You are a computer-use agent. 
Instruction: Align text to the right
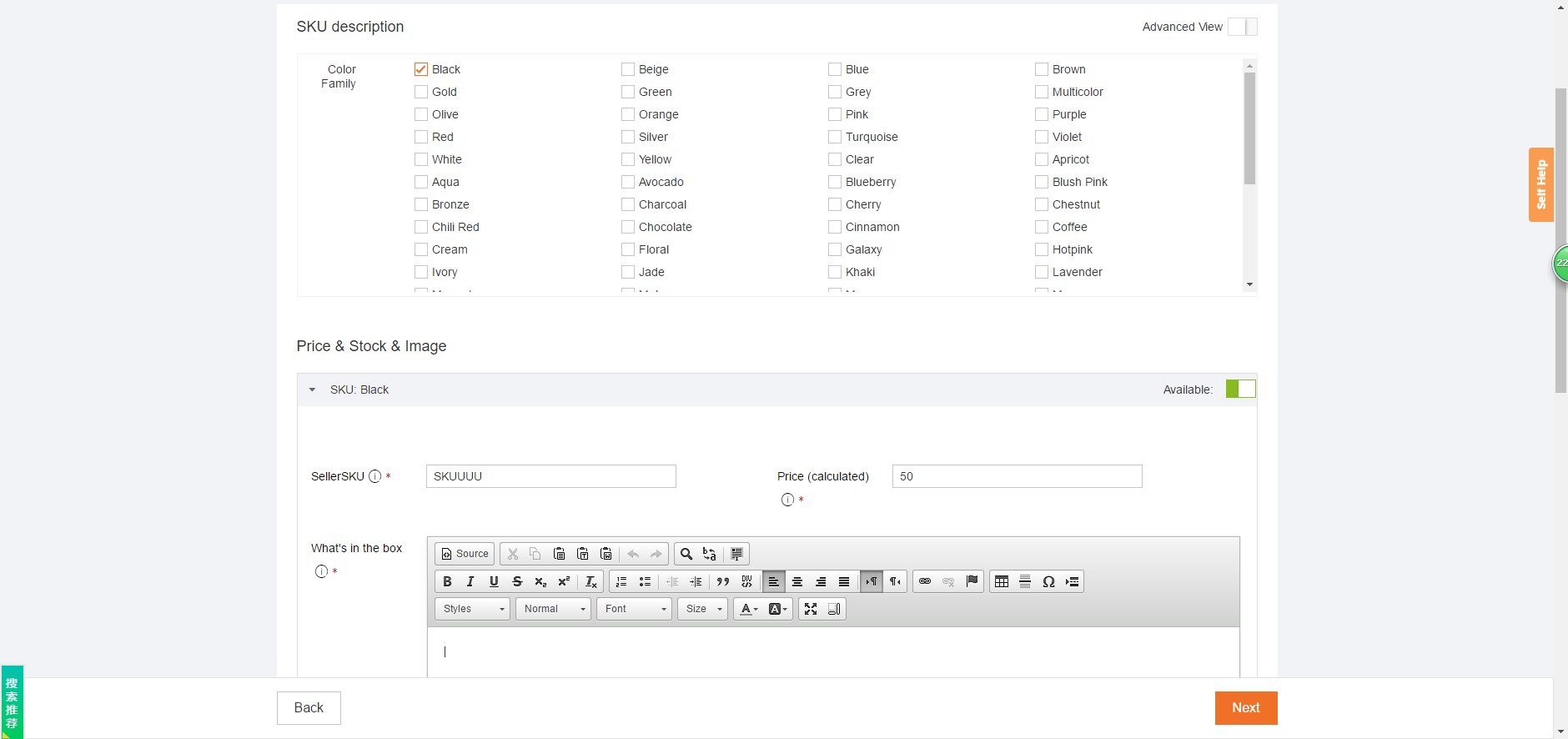pos(821,581)
